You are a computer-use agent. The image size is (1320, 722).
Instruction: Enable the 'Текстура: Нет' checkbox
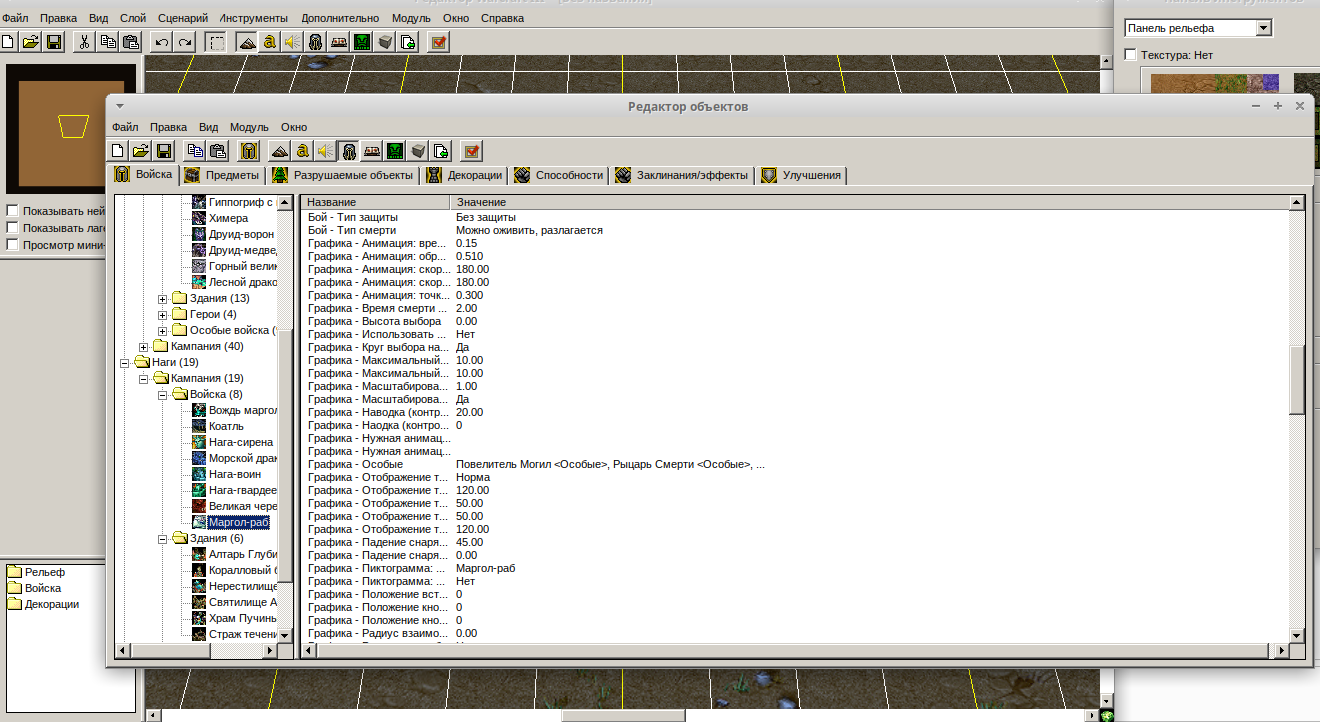click(1130, 55)
